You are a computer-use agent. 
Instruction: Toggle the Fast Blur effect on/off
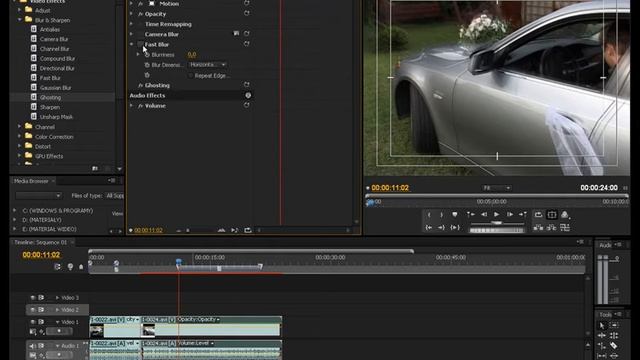pos(140,44)
